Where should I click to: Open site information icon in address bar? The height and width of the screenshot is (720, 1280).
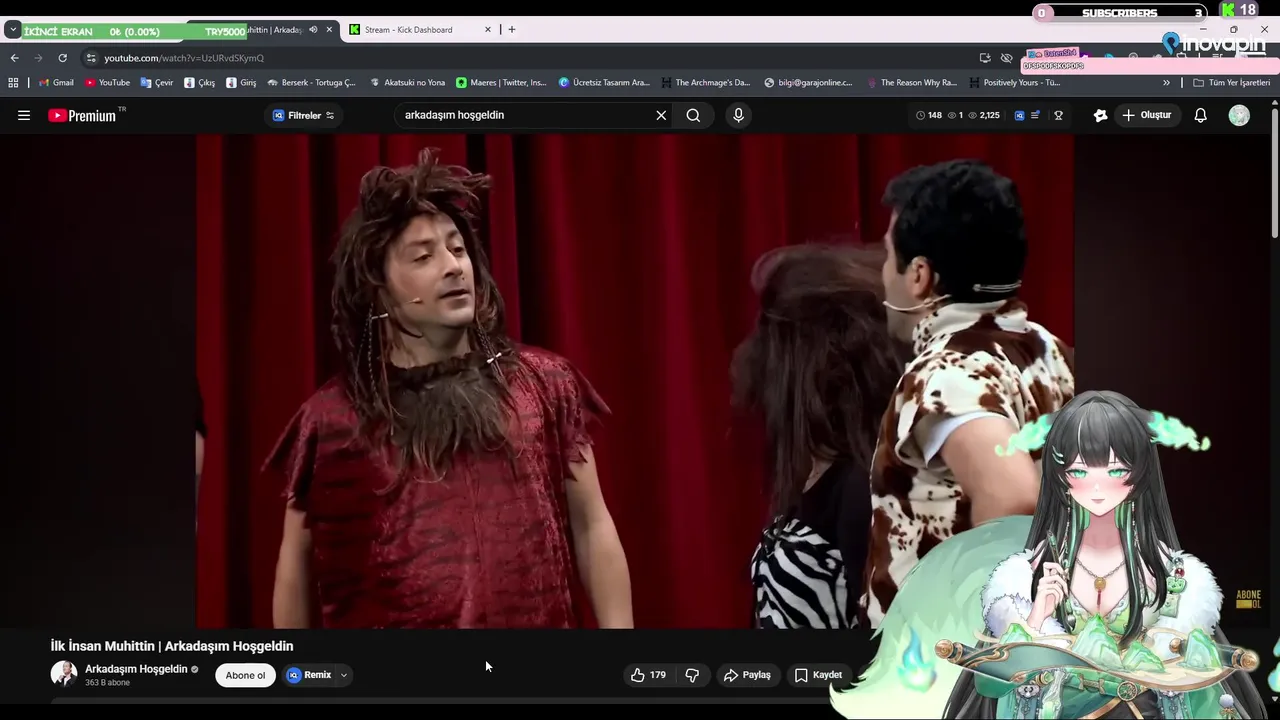(91, 58)
